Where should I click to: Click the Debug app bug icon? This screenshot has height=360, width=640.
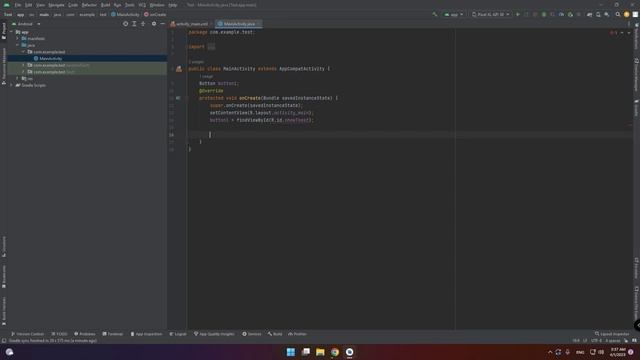(x=544, y=14)
